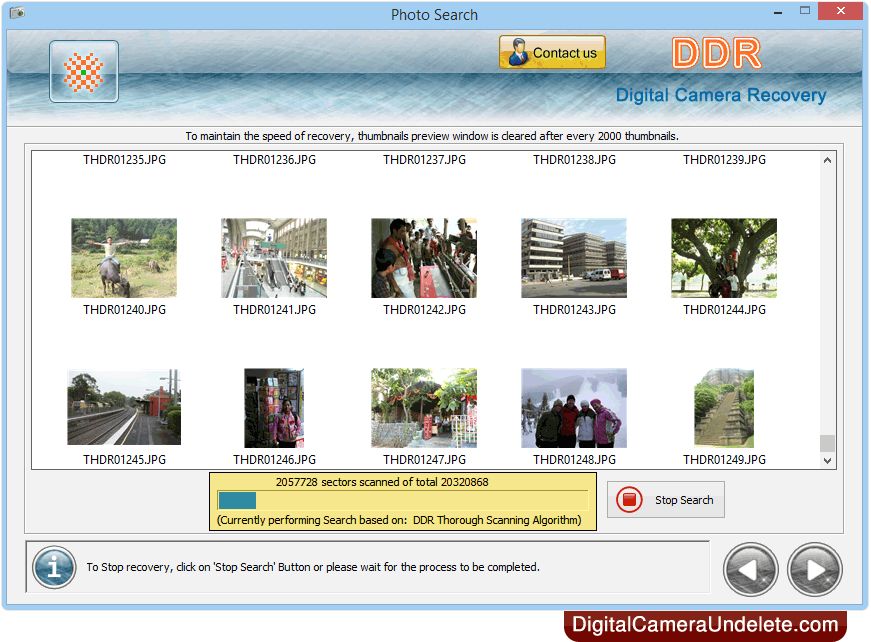Go to the previous step arrow
Screen dimensions: 871x642
coord(750,570)
